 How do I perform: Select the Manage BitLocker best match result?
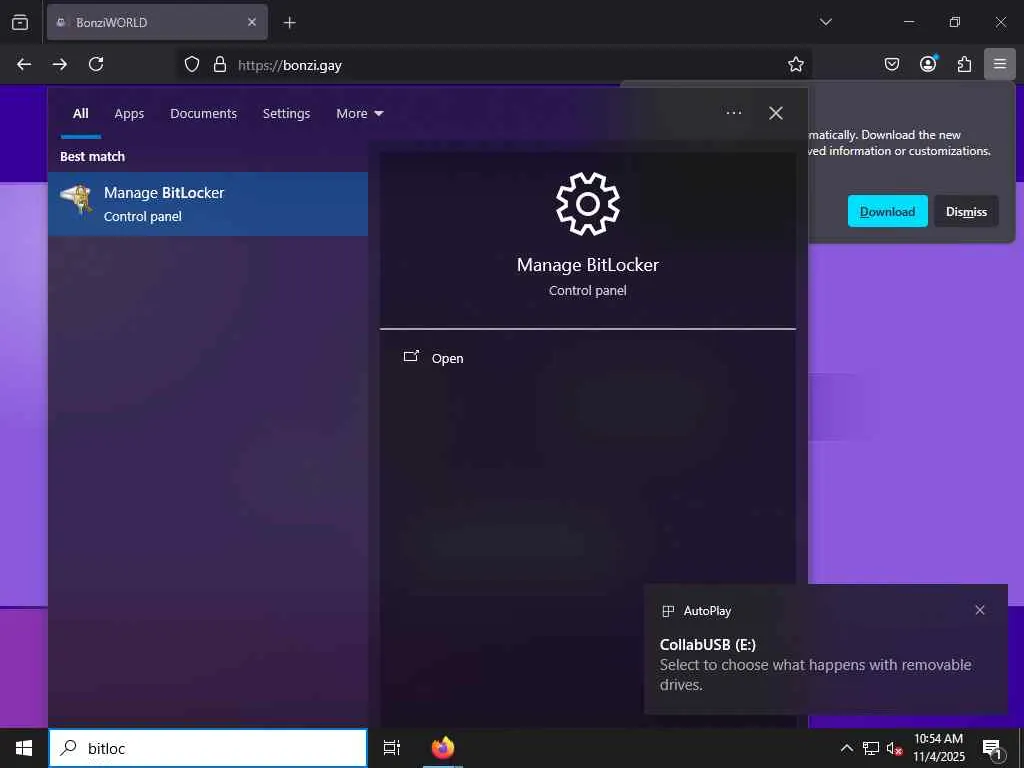tap(208, 204)
